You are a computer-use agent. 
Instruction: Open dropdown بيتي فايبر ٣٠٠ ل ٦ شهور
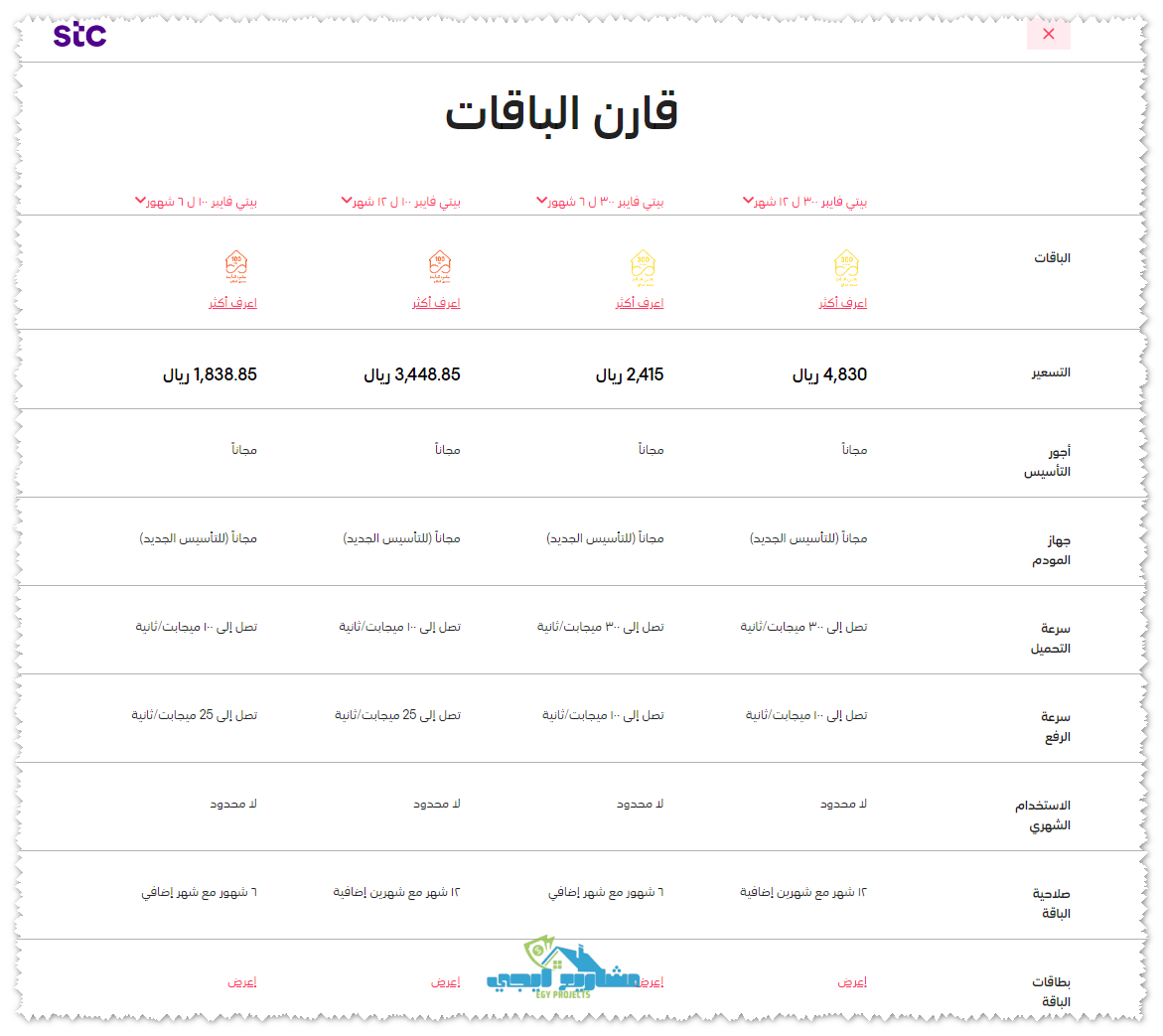click(600, 201)
